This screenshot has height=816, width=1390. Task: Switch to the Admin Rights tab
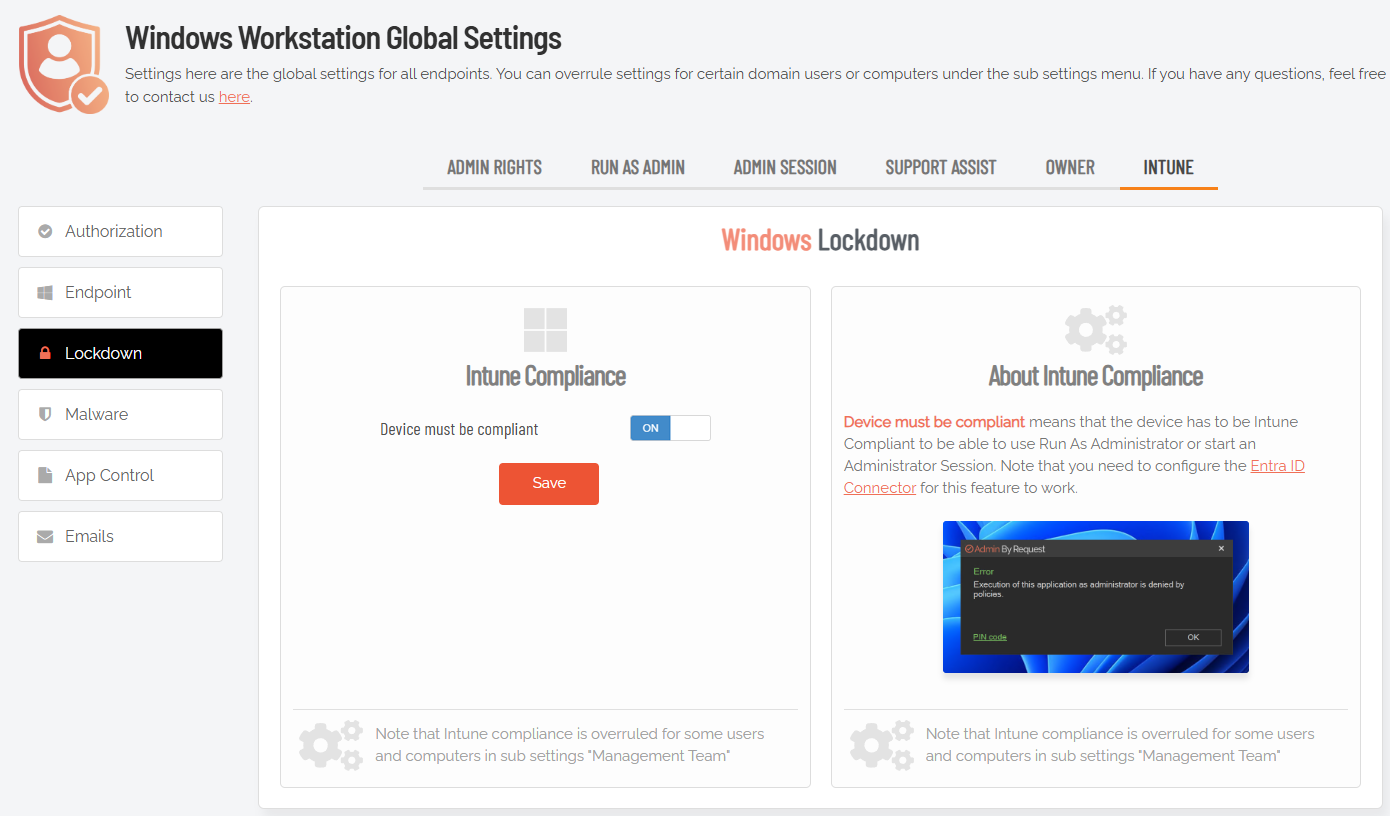[x=494, y=168]
